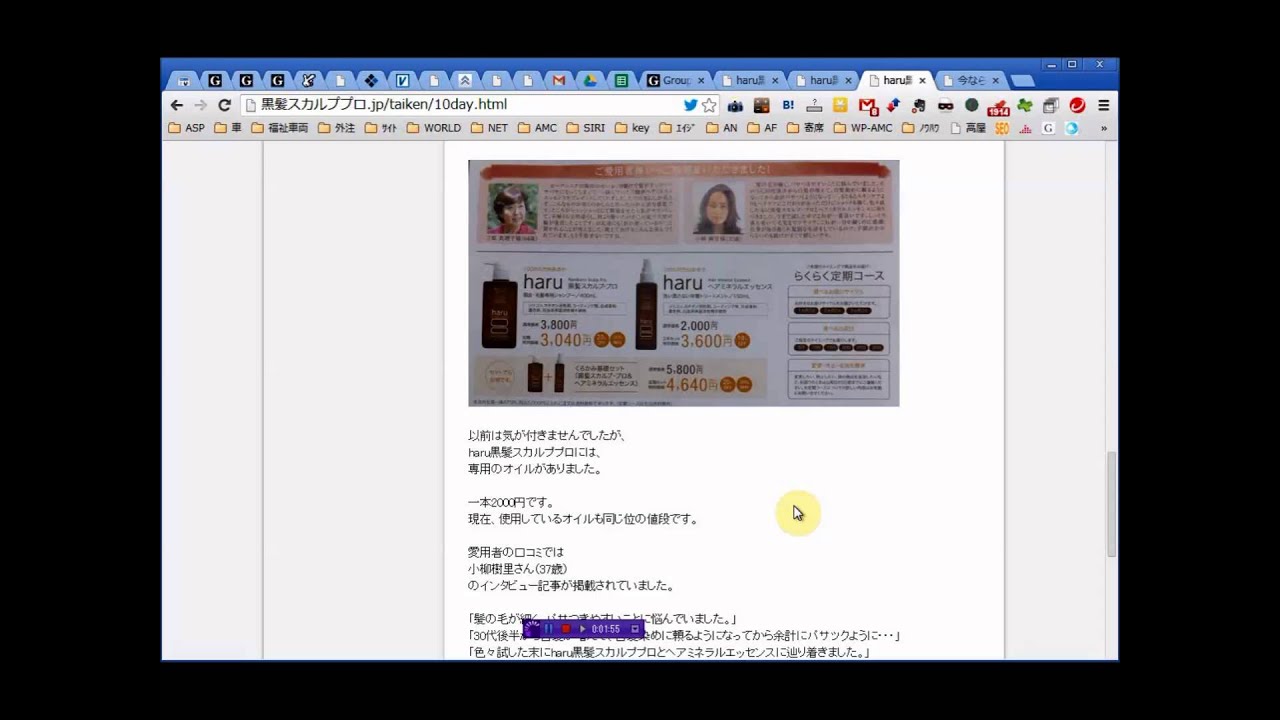Click the haru product brochure image

coord(683,283)
